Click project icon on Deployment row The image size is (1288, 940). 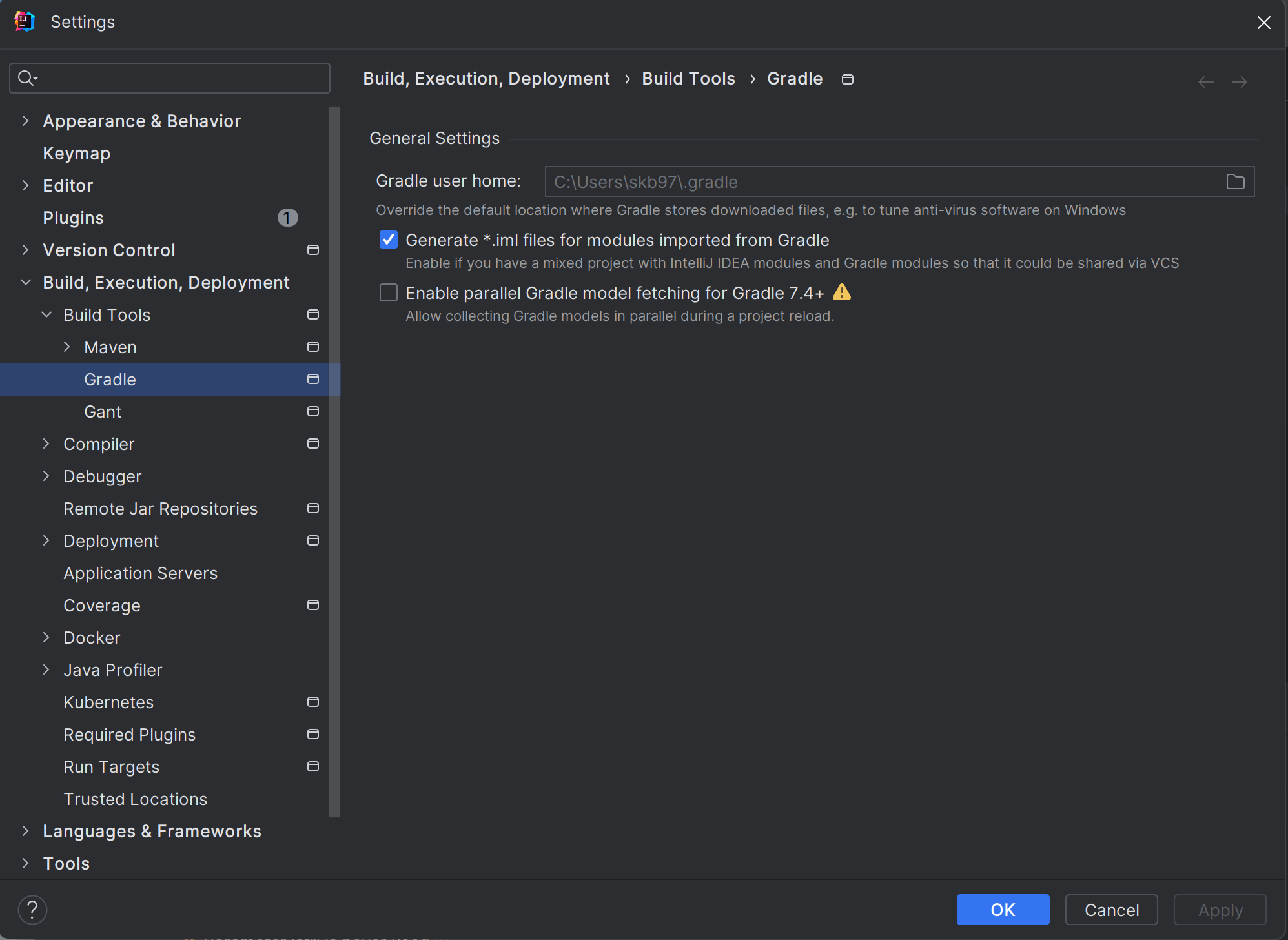tap(313, 540)
